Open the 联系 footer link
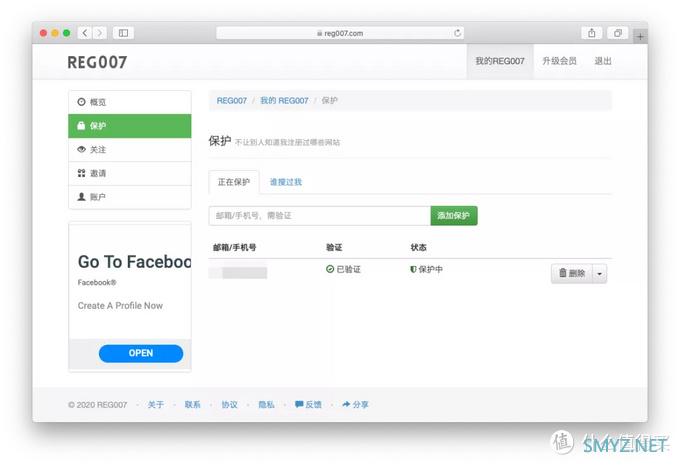The image size is (680, 465). [x=193, y=405]
